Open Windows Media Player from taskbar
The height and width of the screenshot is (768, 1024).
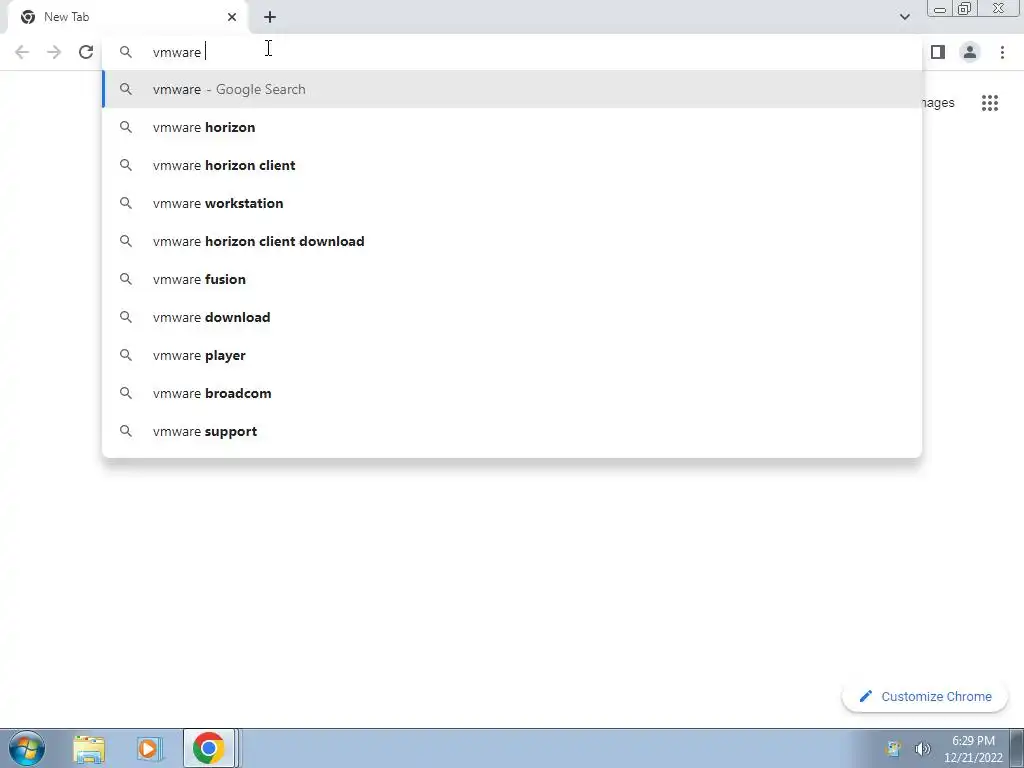tap(149, 748)
